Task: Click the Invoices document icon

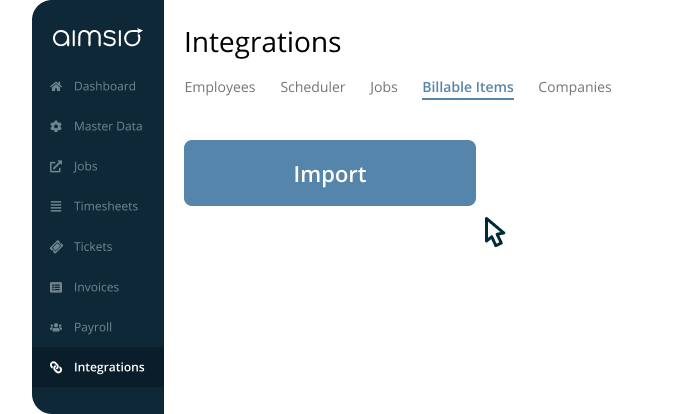Action: pyautogui.click(x=56, y=287)
